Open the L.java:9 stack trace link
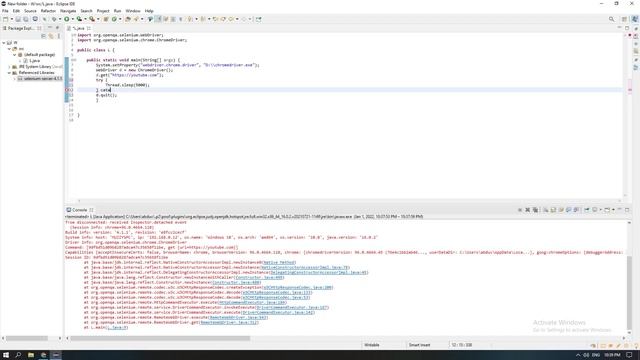Image resolution: width=640 pixels, height=360 pixels. click(118, 327)
